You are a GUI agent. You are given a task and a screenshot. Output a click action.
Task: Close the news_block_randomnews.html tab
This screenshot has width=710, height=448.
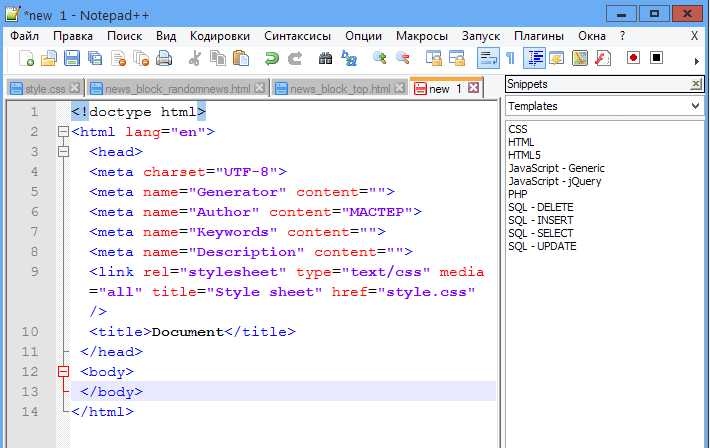(259, 88)
